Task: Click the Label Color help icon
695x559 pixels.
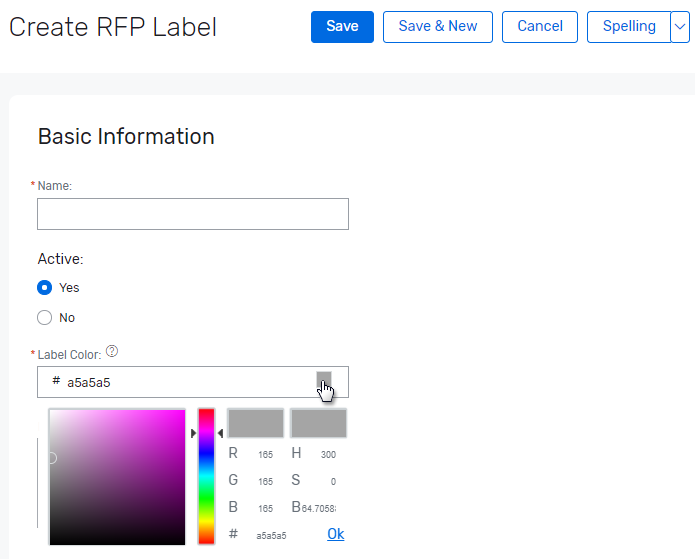Action: pos(112,352)
